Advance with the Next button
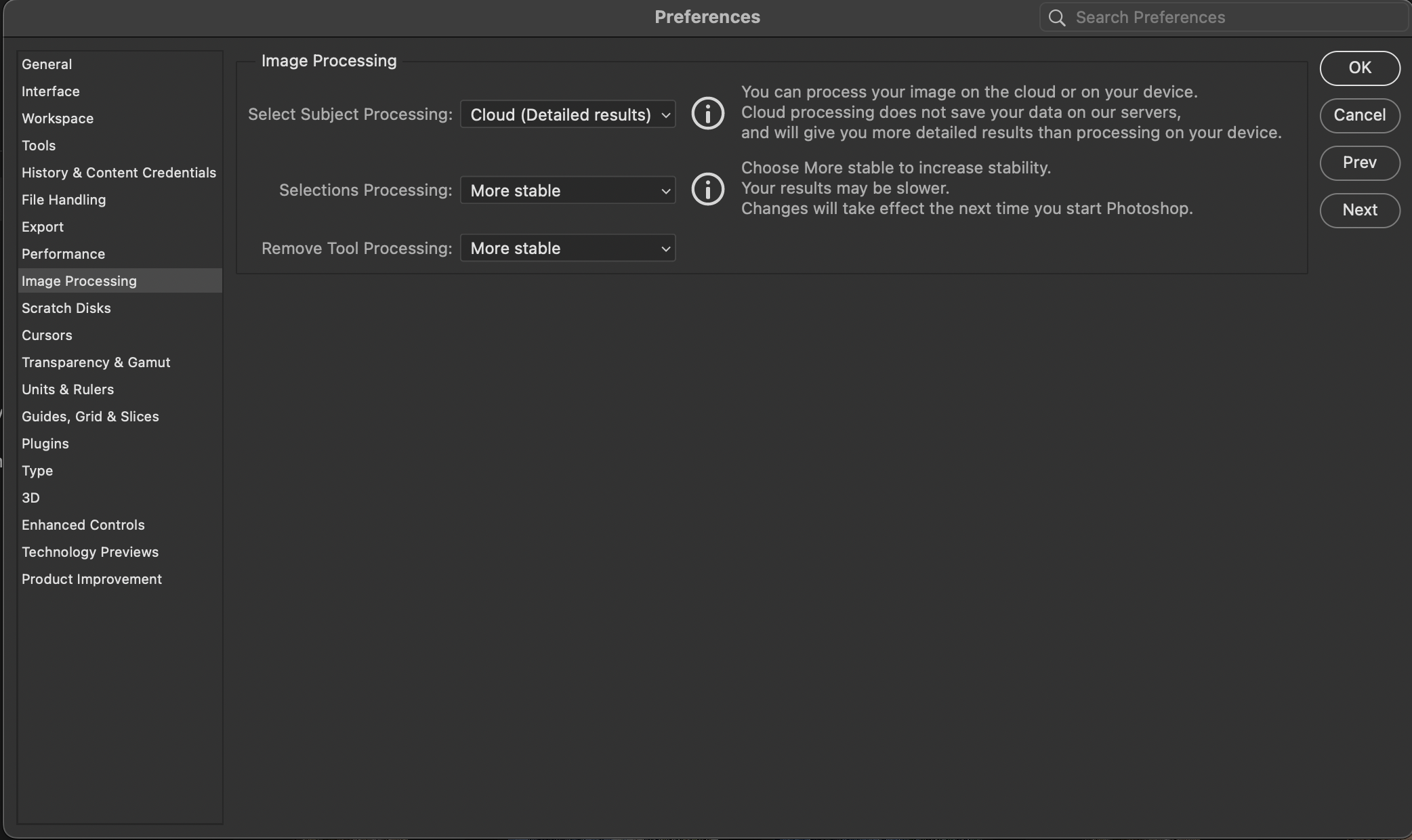Image resolution: width=1412 pixels, height=840 pixels. click(x=1359, y=210)
